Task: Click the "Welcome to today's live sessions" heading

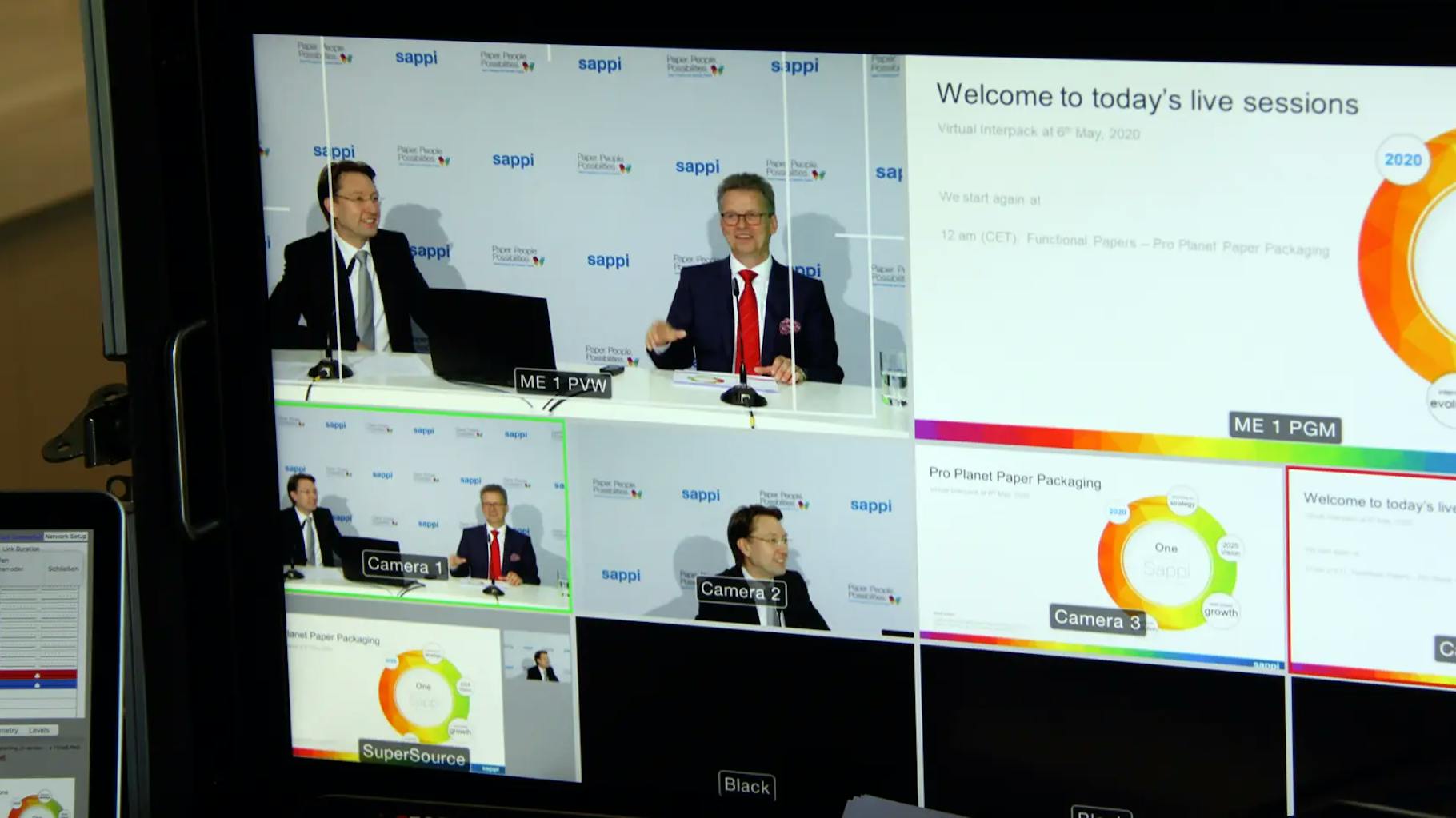Action: (1147, 99)
